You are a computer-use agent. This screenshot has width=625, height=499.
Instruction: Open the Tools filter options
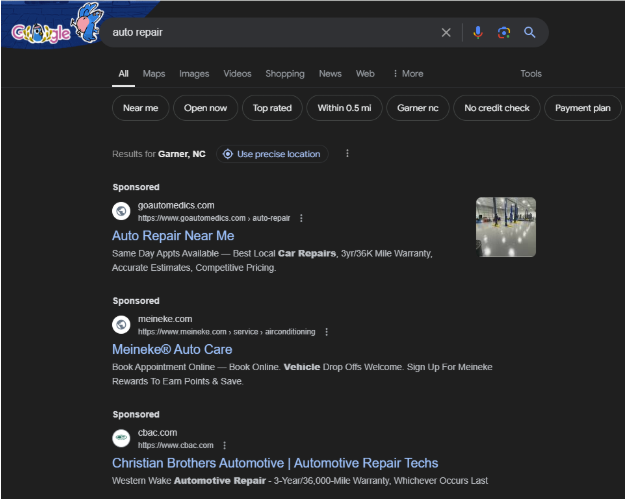[531, 74]
